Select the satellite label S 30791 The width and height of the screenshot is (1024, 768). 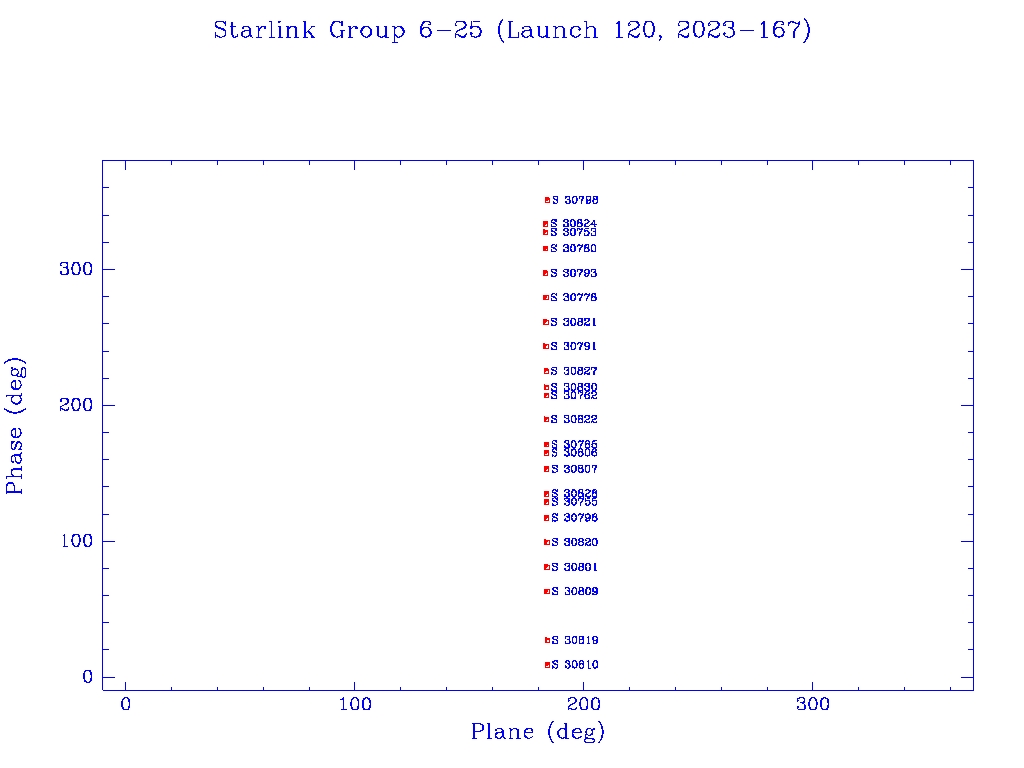tap(573, 346)
